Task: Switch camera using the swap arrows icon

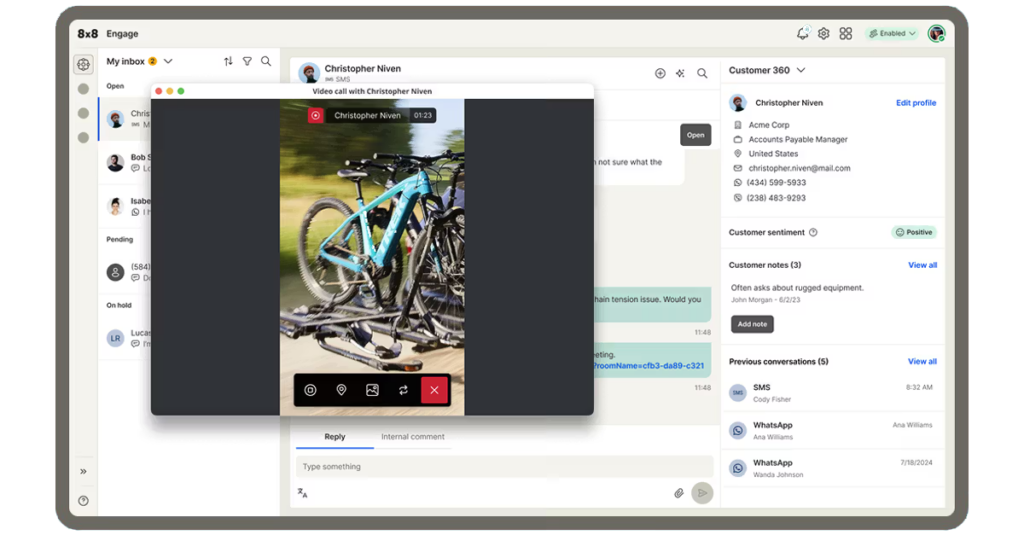Action: (403, 390)
